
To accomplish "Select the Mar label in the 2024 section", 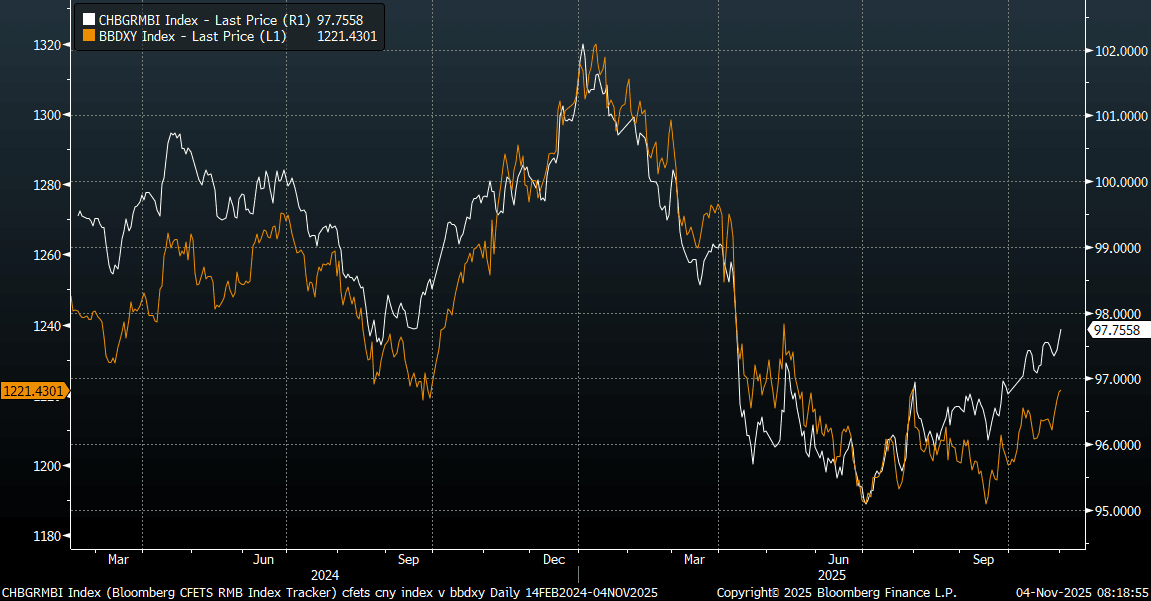I will click(x=119, y=559).
